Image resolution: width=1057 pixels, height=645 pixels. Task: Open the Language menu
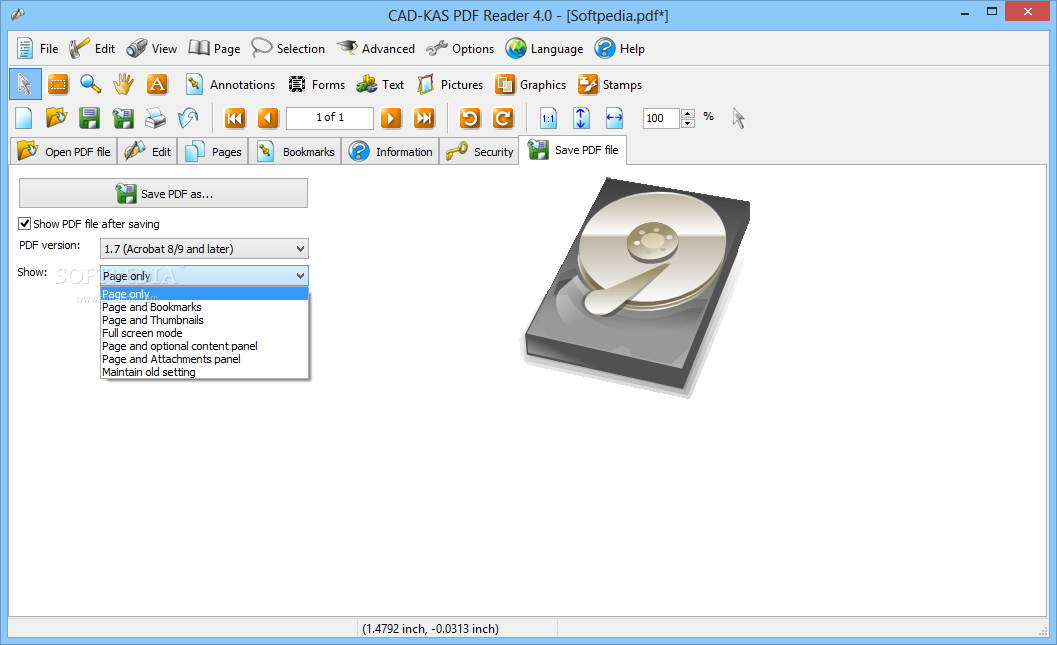click(x=545, y=49)
